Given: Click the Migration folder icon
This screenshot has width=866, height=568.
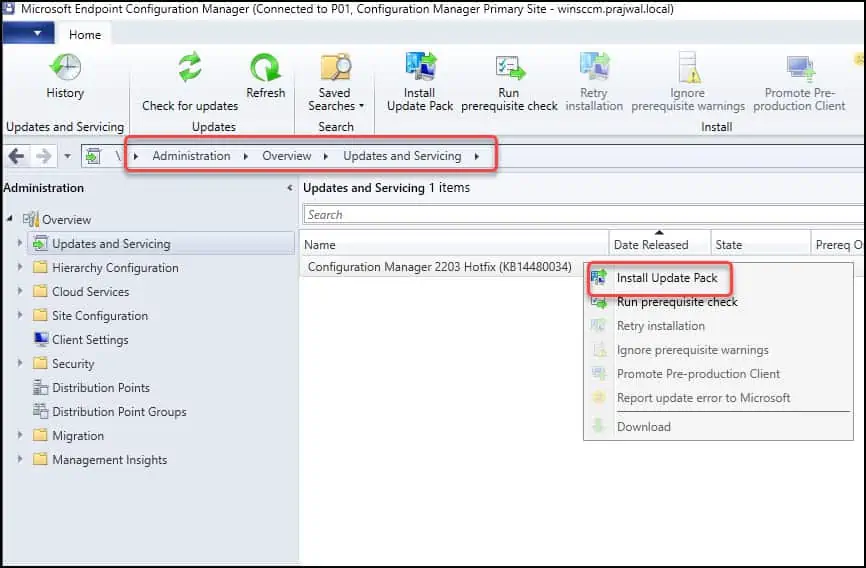Looking at the screenshot, I should tap(40, 435).
